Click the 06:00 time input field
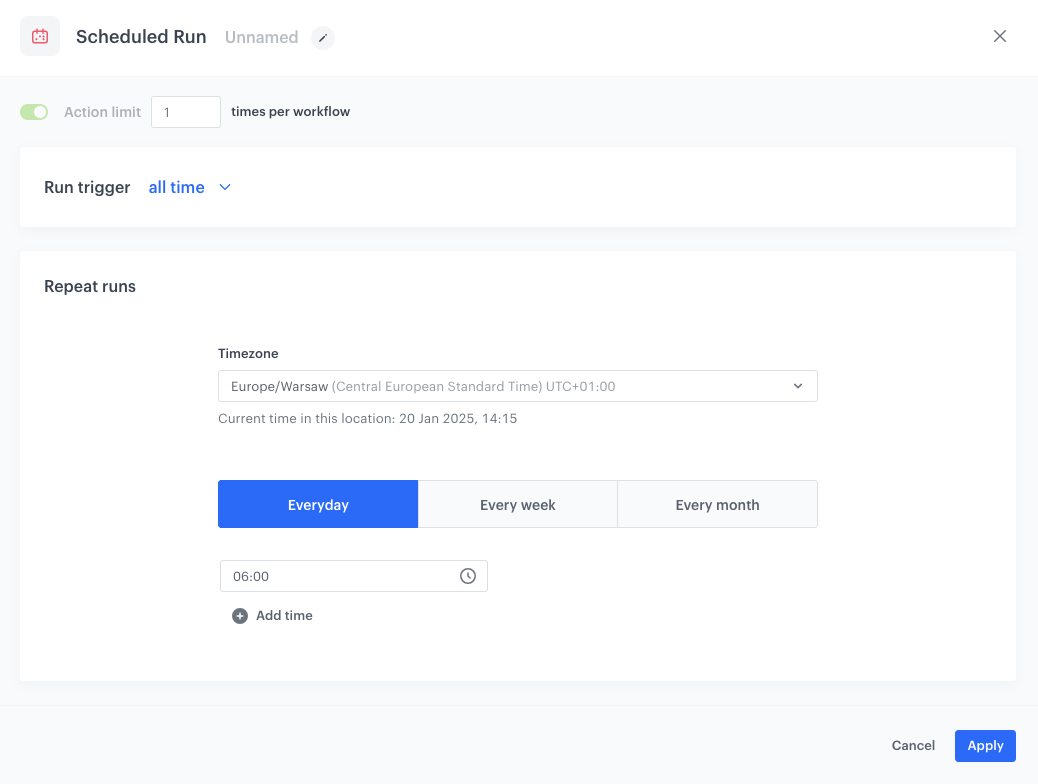 340,576
